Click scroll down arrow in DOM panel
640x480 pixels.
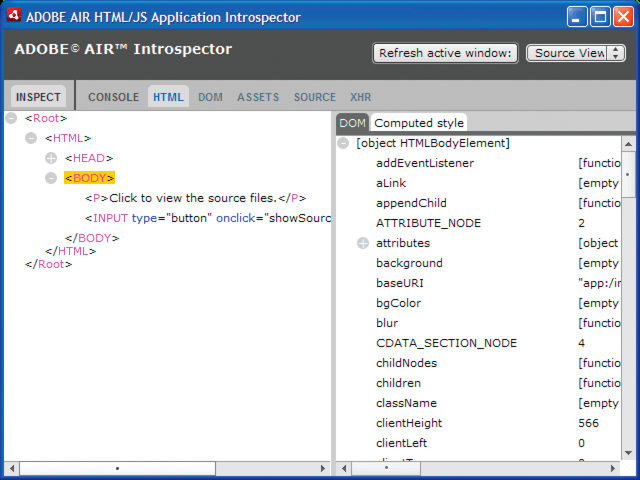point(629,453)
